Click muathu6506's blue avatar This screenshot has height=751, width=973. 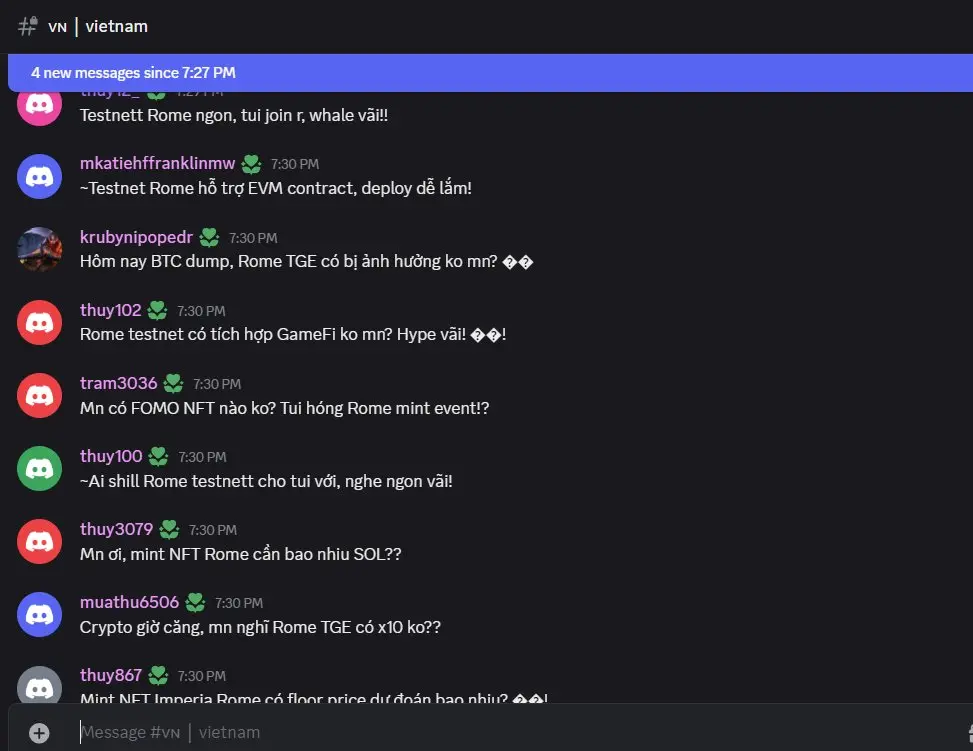coord(40,615)
